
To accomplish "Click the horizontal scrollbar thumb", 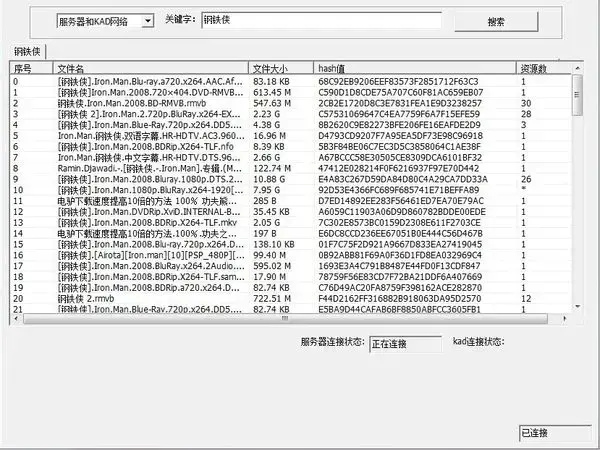I will point(285,319).
